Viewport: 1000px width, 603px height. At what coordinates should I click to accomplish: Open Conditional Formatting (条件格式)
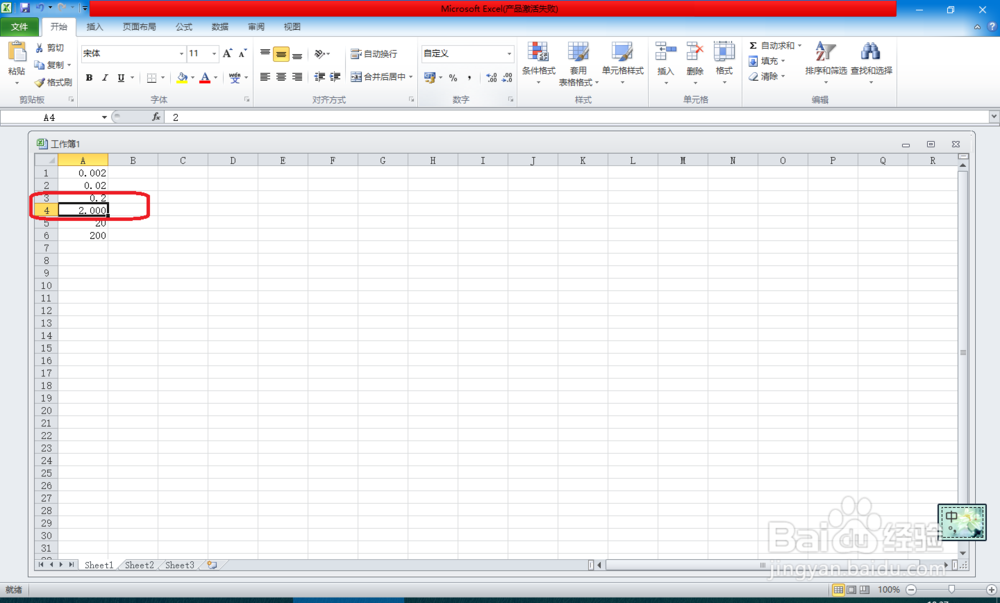point(538,61)
